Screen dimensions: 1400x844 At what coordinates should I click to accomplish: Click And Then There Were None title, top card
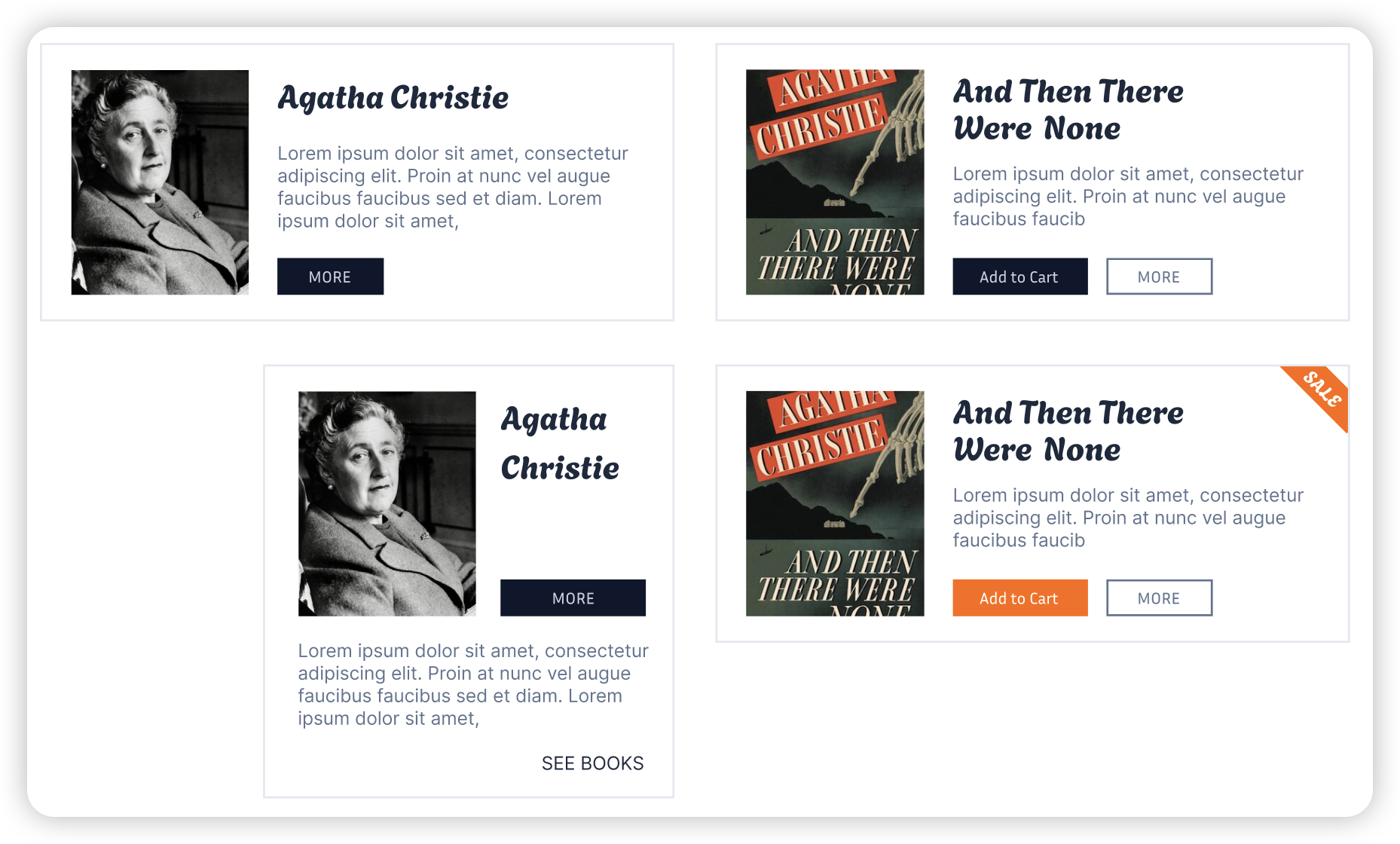1068,110
